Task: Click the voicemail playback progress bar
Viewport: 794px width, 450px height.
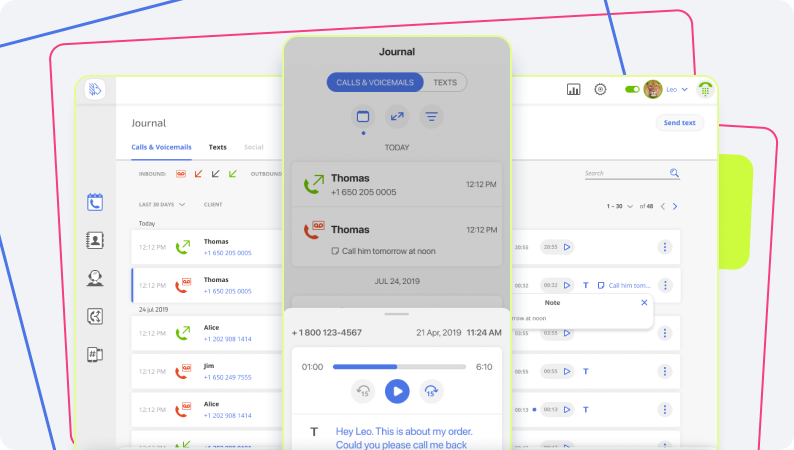Action: 399,367
